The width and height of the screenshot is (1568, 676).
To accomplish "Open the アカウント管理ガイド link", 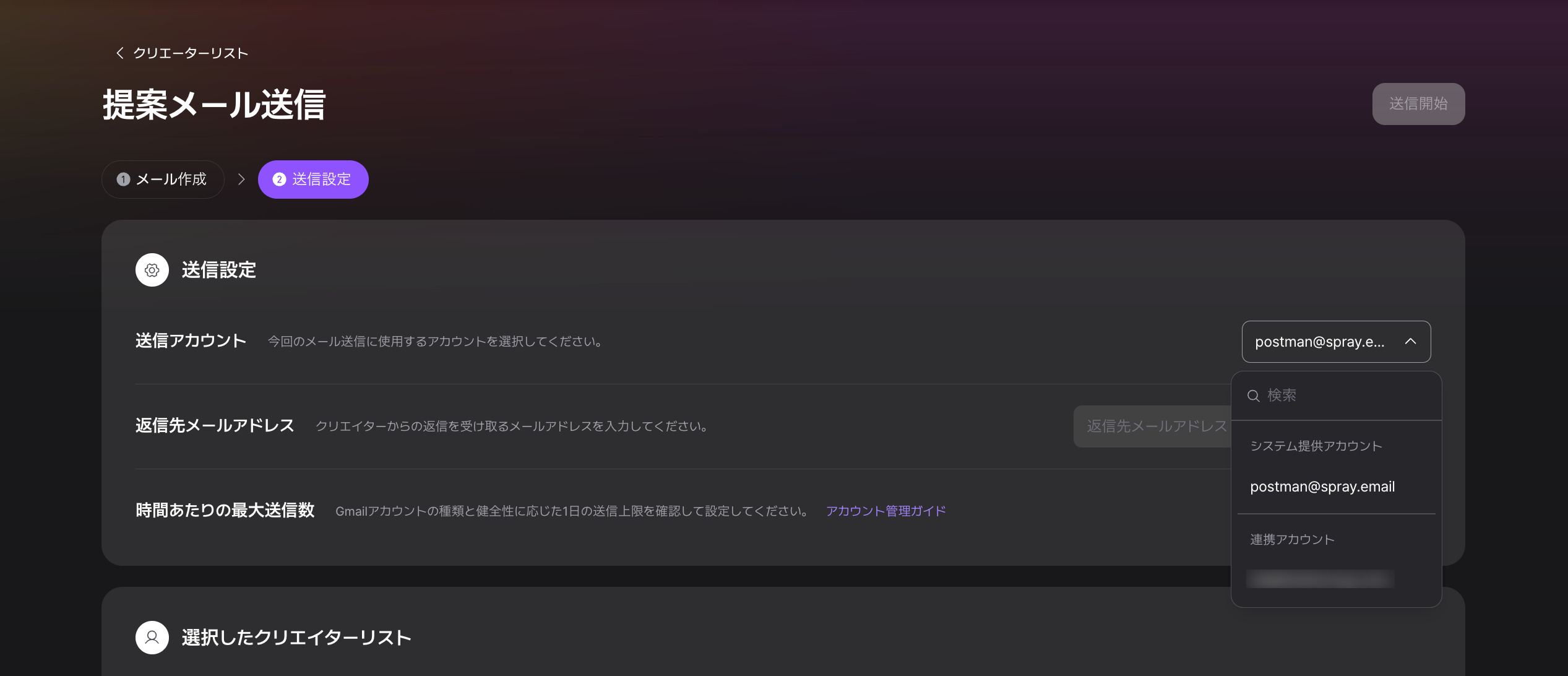I will 885,511.
